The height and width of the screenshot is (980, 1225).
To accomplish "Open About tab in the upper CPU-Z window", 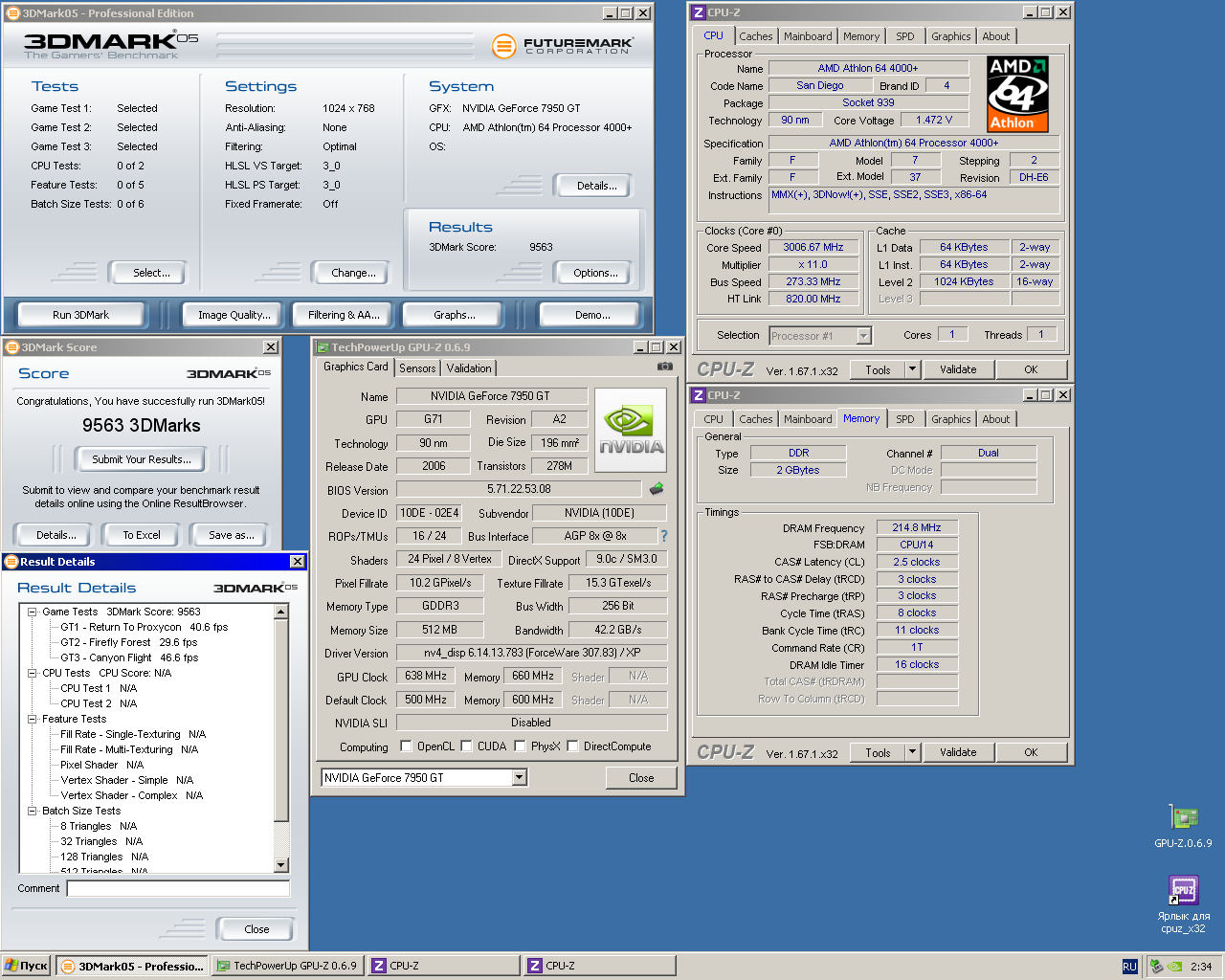I will point(996,36).
